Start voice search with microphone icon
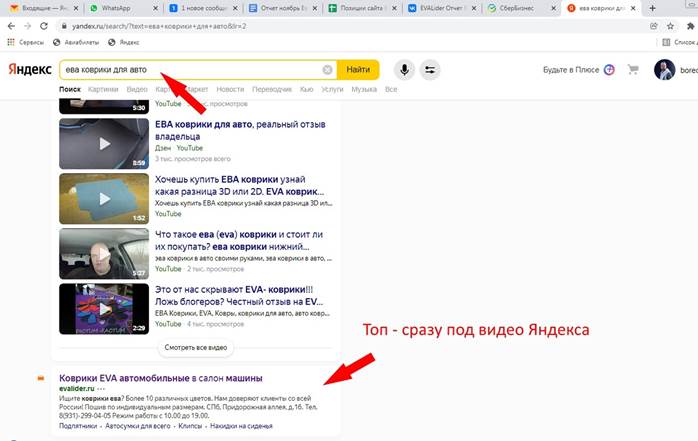The width and height of the screenshot is (698, 441). tap(404, 70)
